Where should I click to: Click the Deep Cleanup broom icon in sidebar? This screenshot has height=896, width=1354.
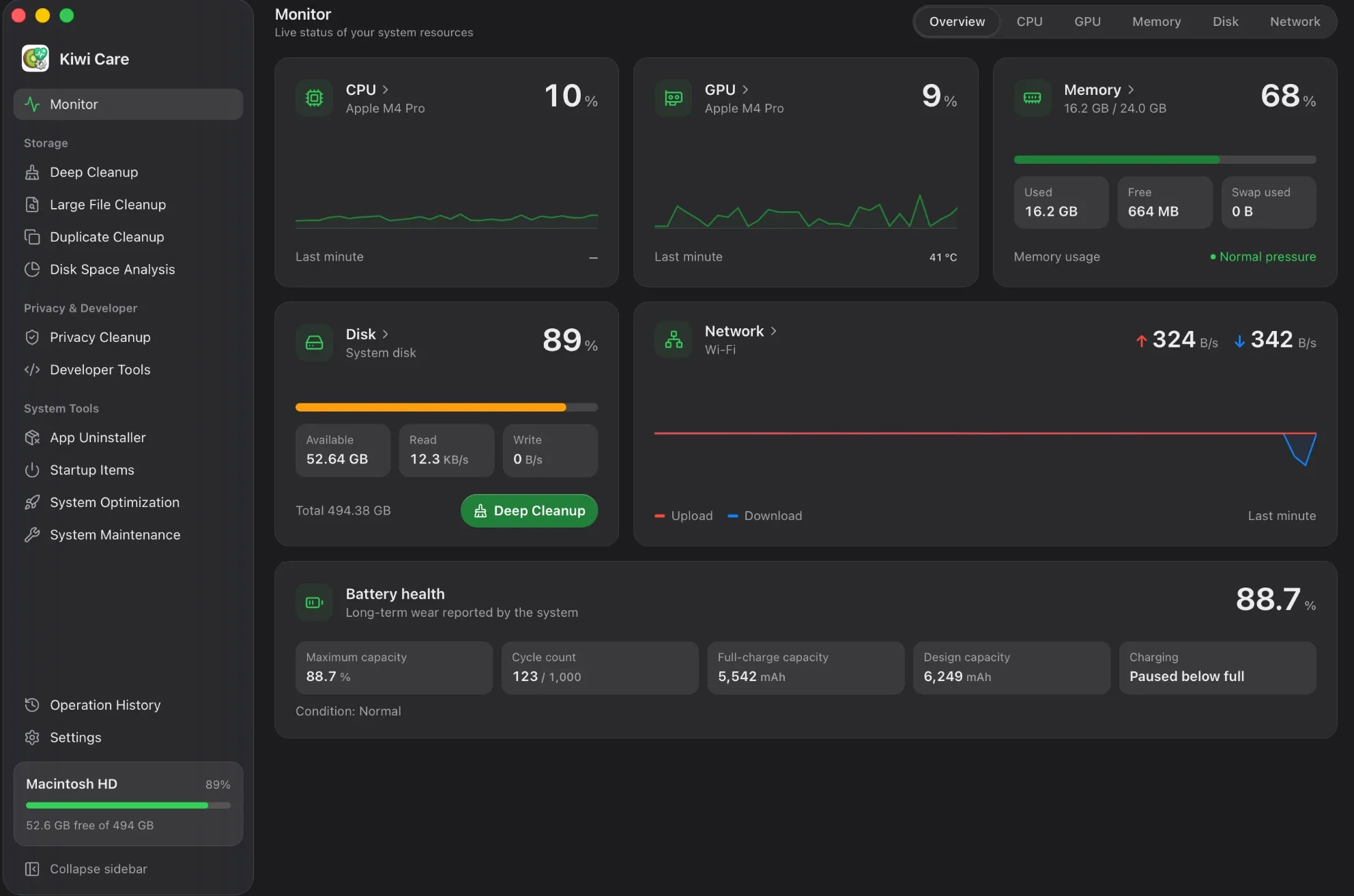pos(32,173)
